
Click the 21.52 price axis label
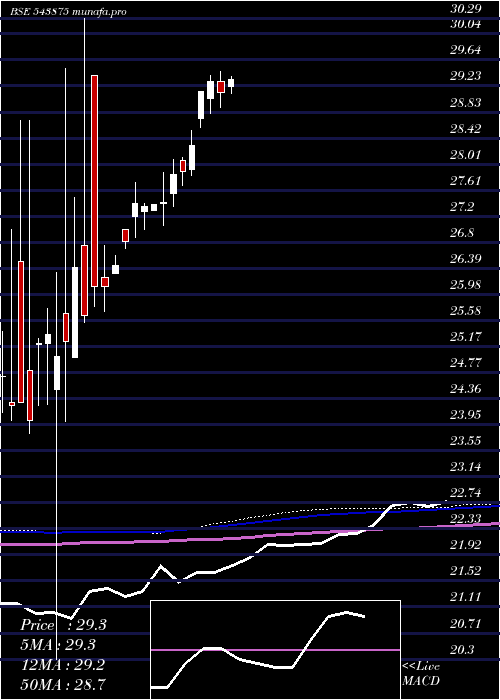pyautogui.click(x=465, y=571)
